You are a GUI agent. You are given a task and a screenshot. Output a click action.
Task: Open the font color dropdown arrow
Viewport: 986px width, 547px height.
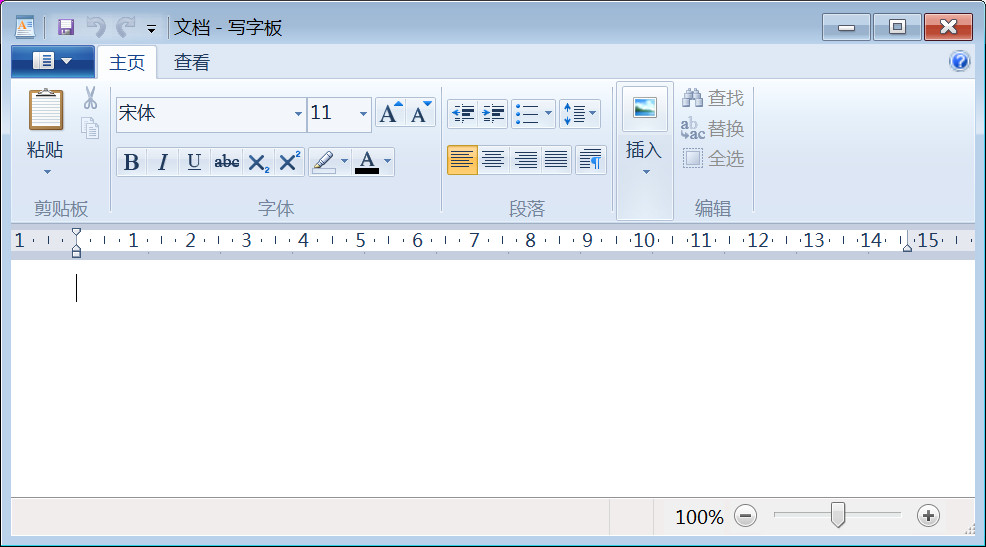[x=387, y=162]
